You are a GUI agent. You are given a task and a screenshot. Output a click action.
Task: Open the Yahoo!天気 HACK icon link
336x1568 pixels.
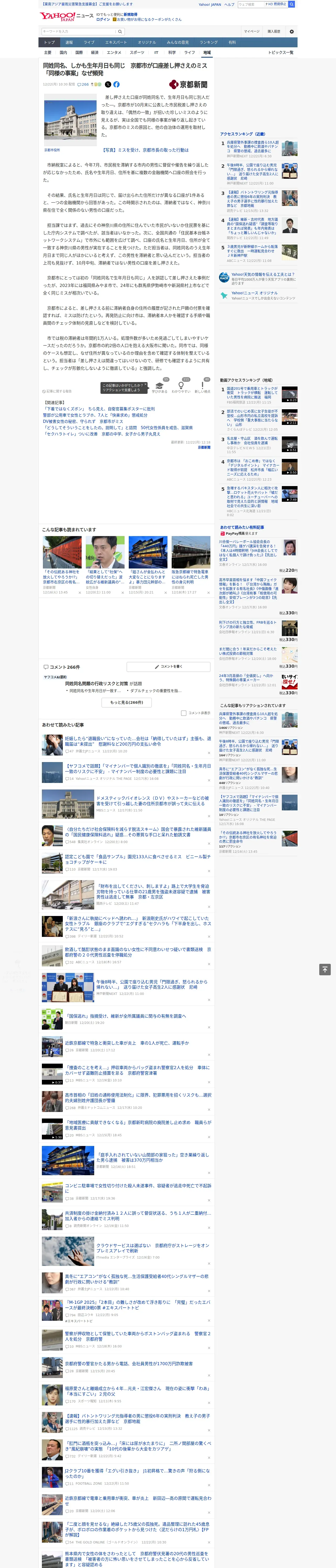coord(225,278)
